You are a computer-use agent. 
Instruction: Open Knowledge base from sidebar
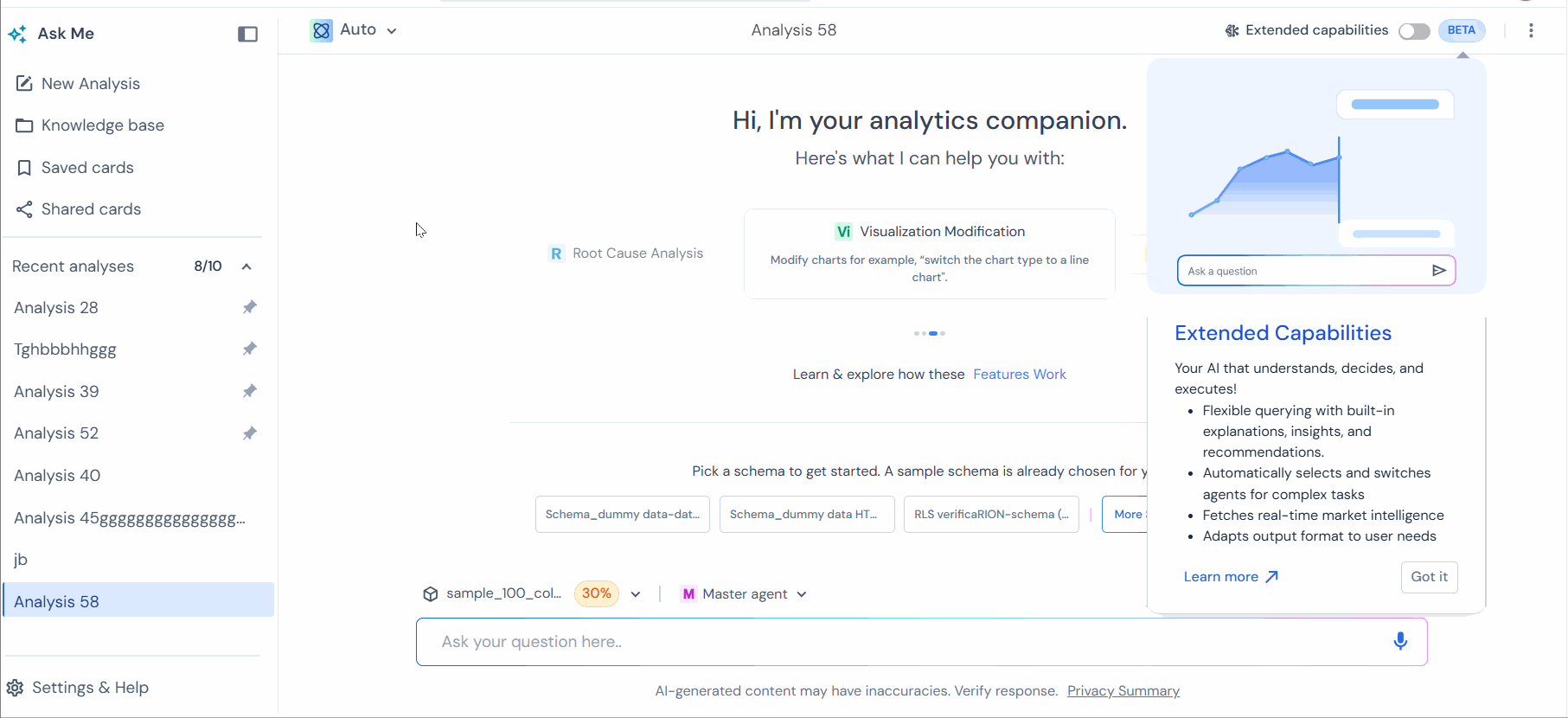102,125
